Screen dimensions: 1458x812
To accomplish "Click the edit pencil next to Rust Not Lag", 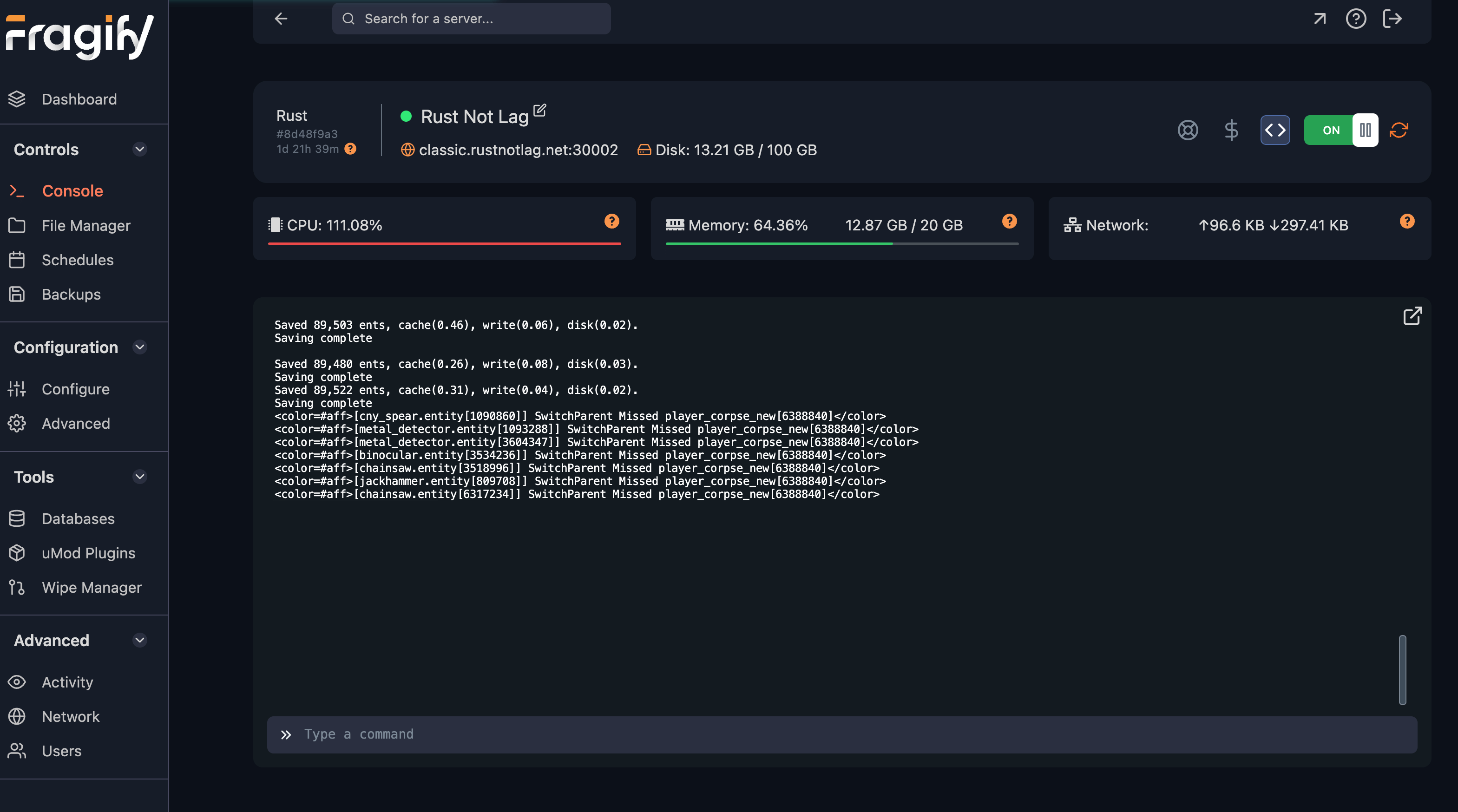I will coord(540,111).
